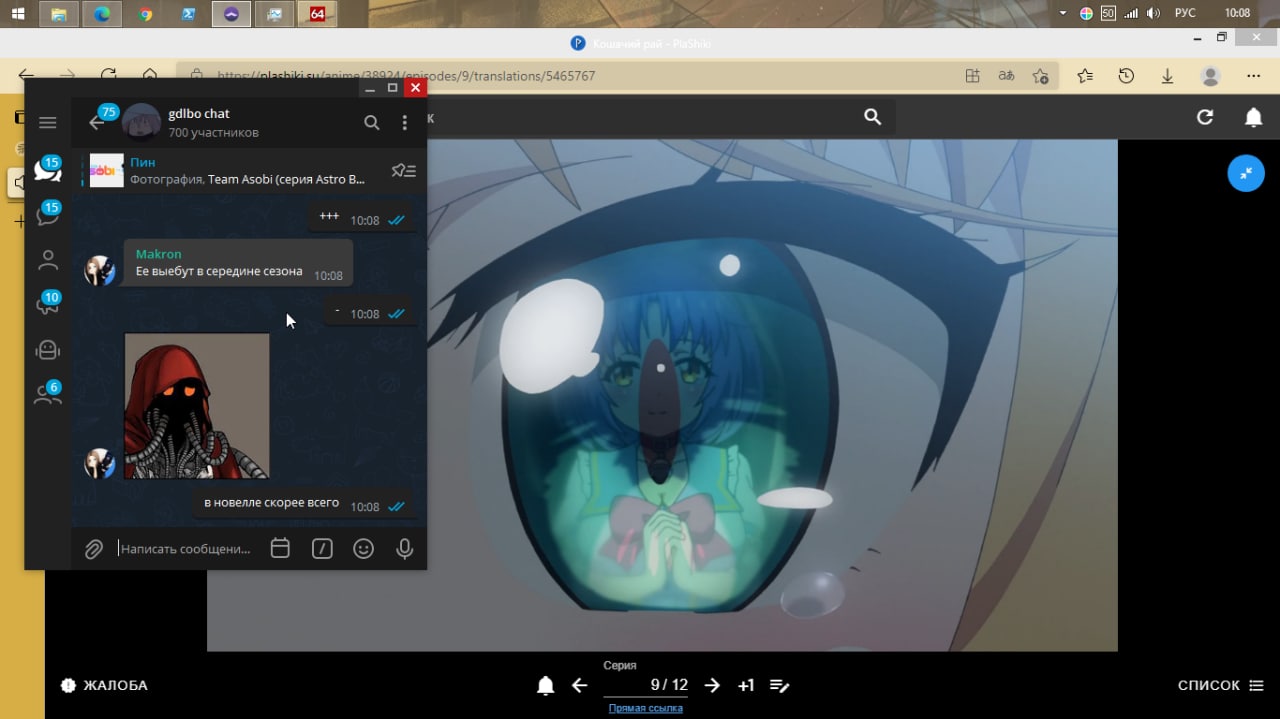
Task: Add this page to favorites (star plus)
Action: (1040, 75)
